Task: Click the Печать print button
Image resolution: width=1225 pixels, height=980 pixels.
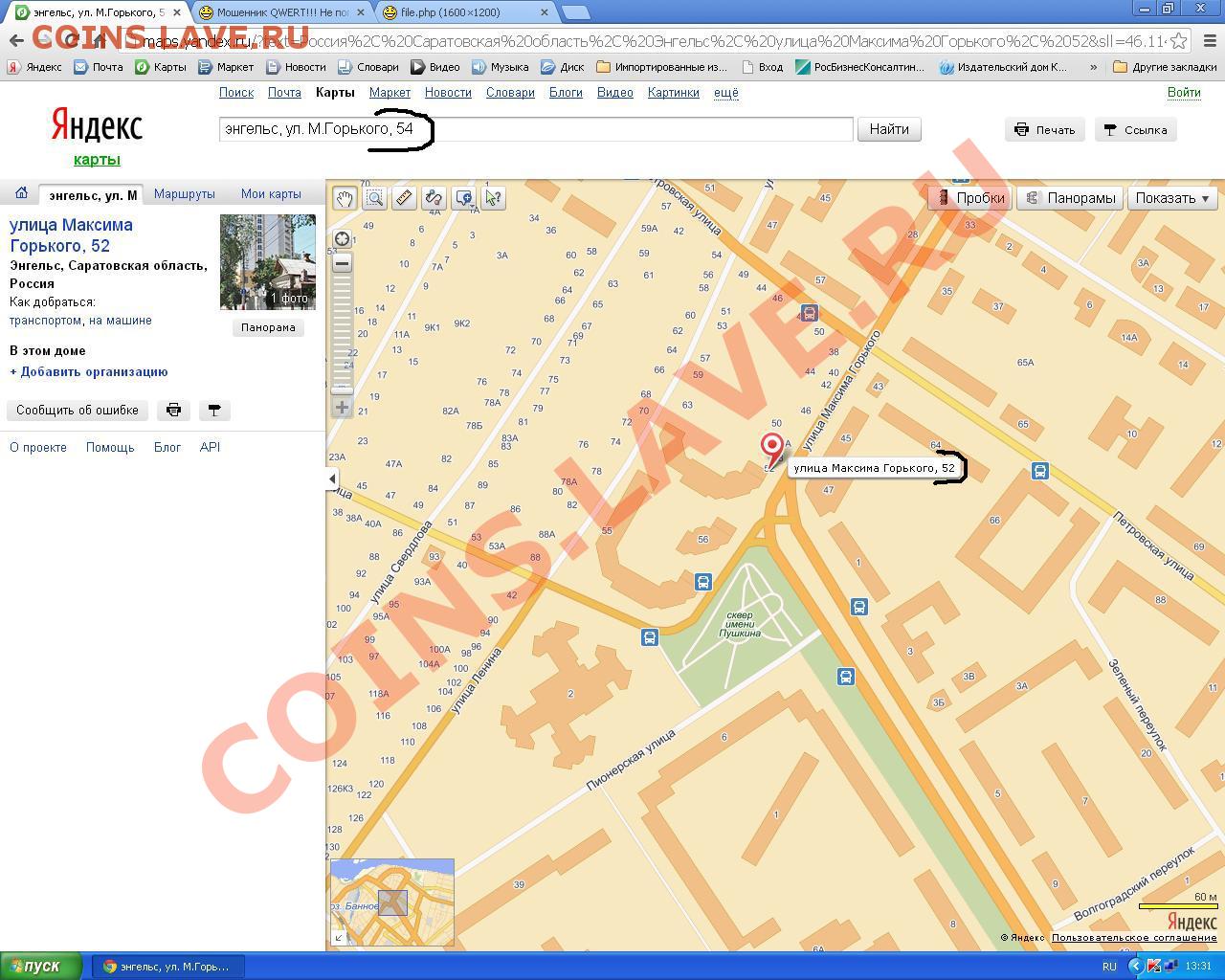Action: pyautogui.click(x=1045, y=130)
